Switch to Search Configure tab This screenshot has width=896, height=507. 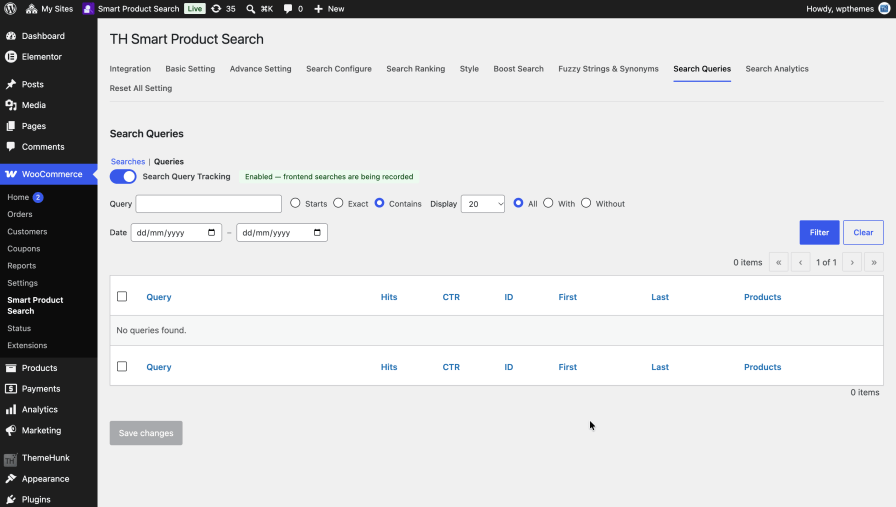[339, 69]
